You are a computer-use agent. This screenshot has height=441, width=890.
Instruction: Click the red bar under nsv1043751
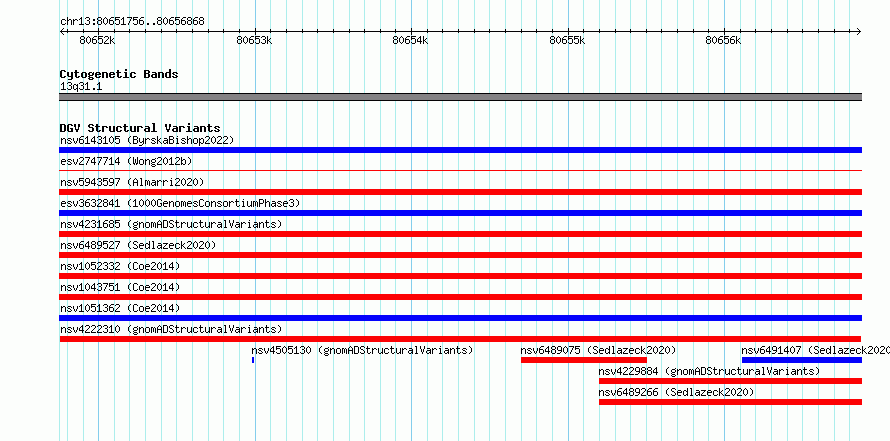460,297
